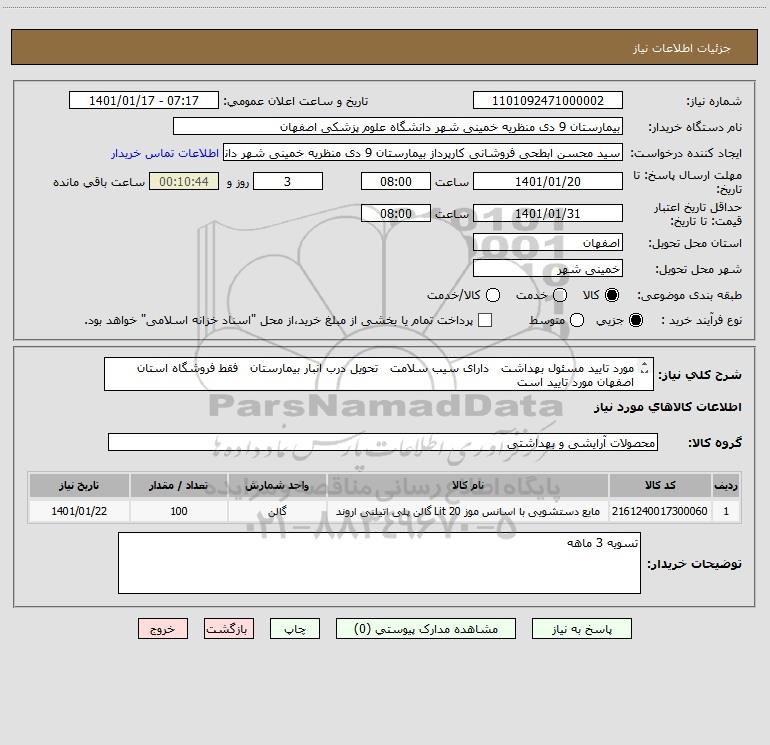Click the ردیف column header

[726, 485]
